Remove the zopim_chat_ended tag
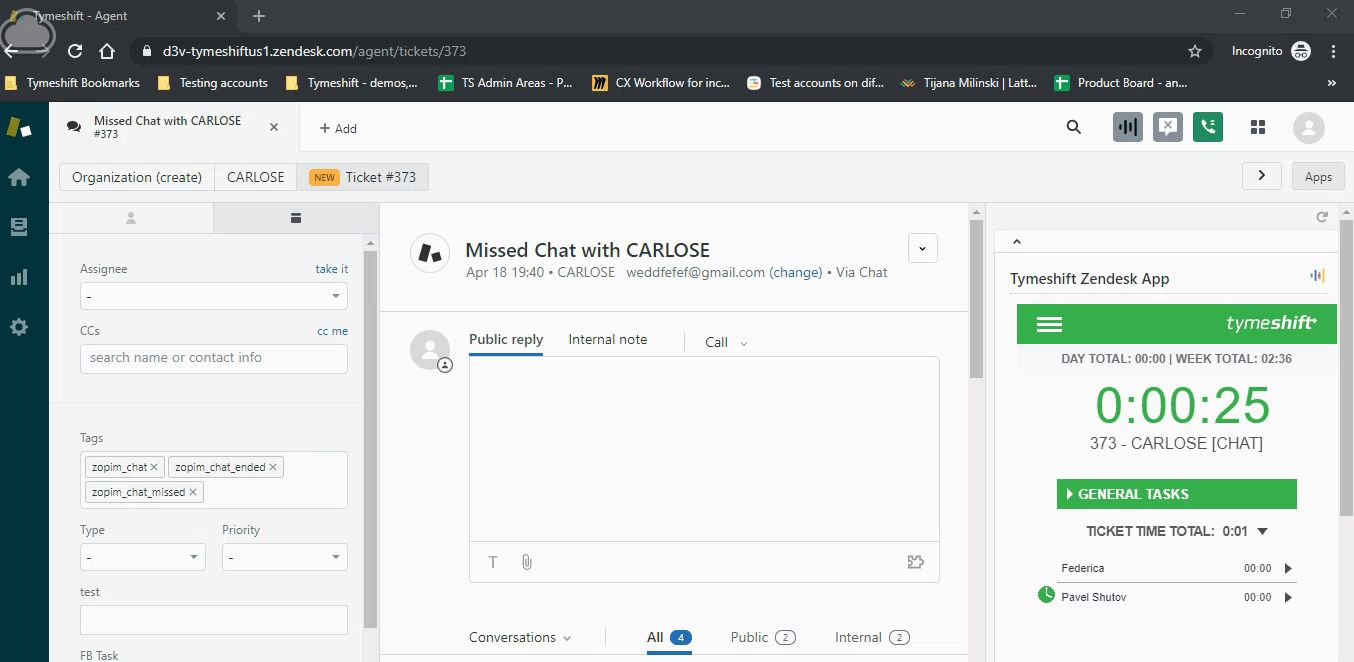The image size is (1354, 662). (x=273, y=467)
